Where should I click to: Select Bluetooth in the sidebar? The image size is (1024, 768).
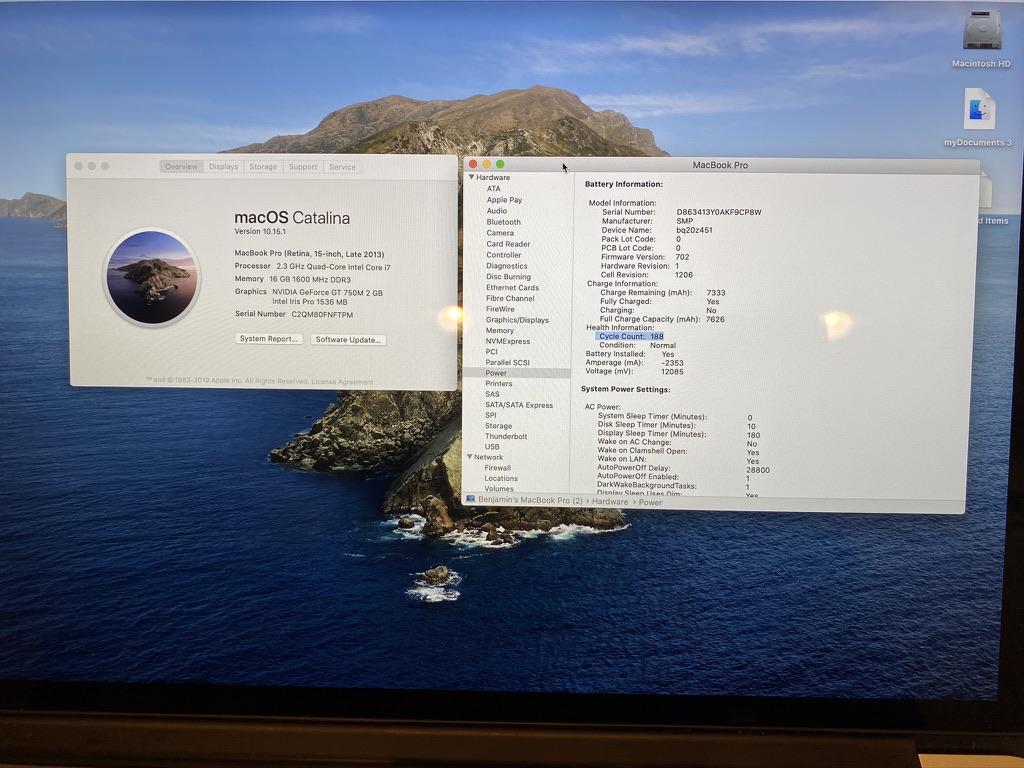point(504,222)
